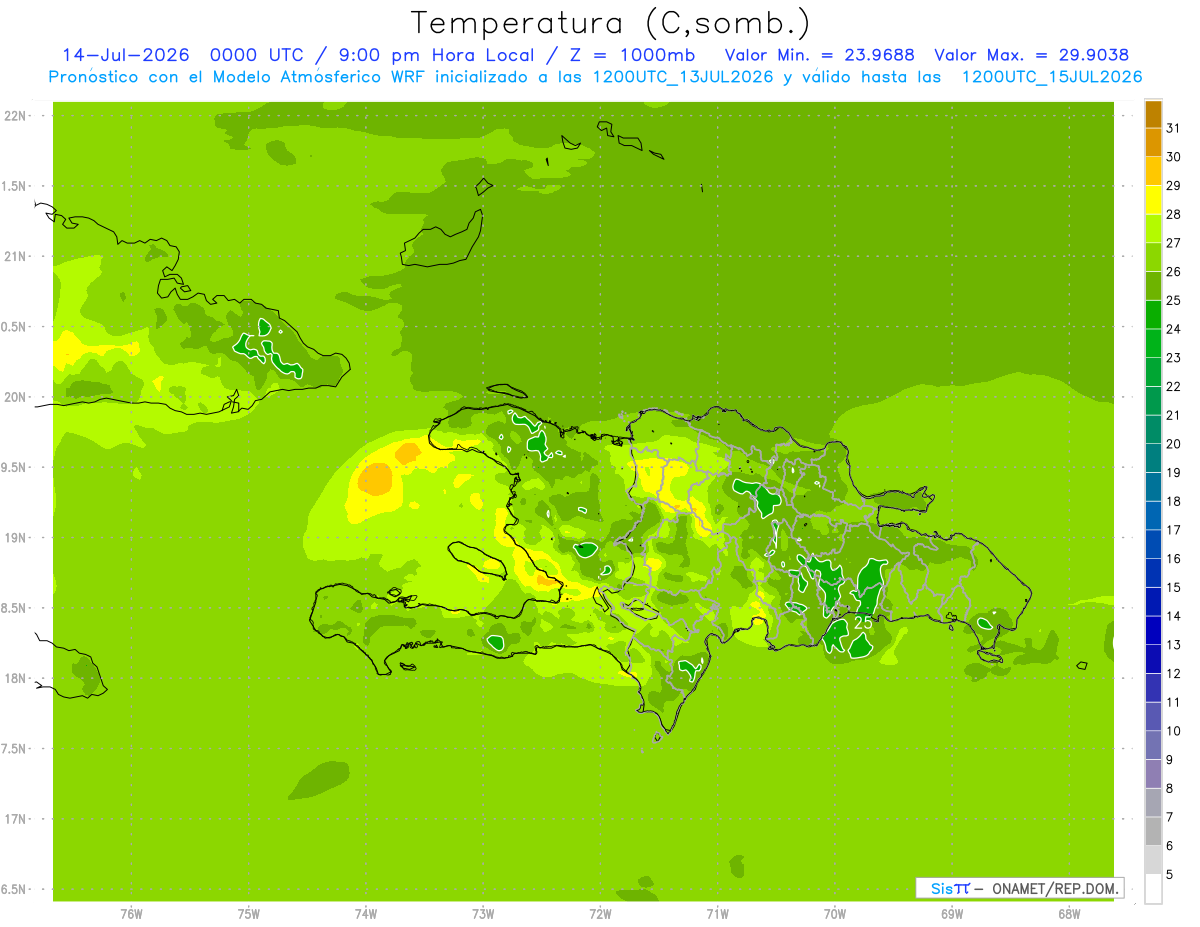Click the purple swatch between 8 and 9

tap(1153, 774)
